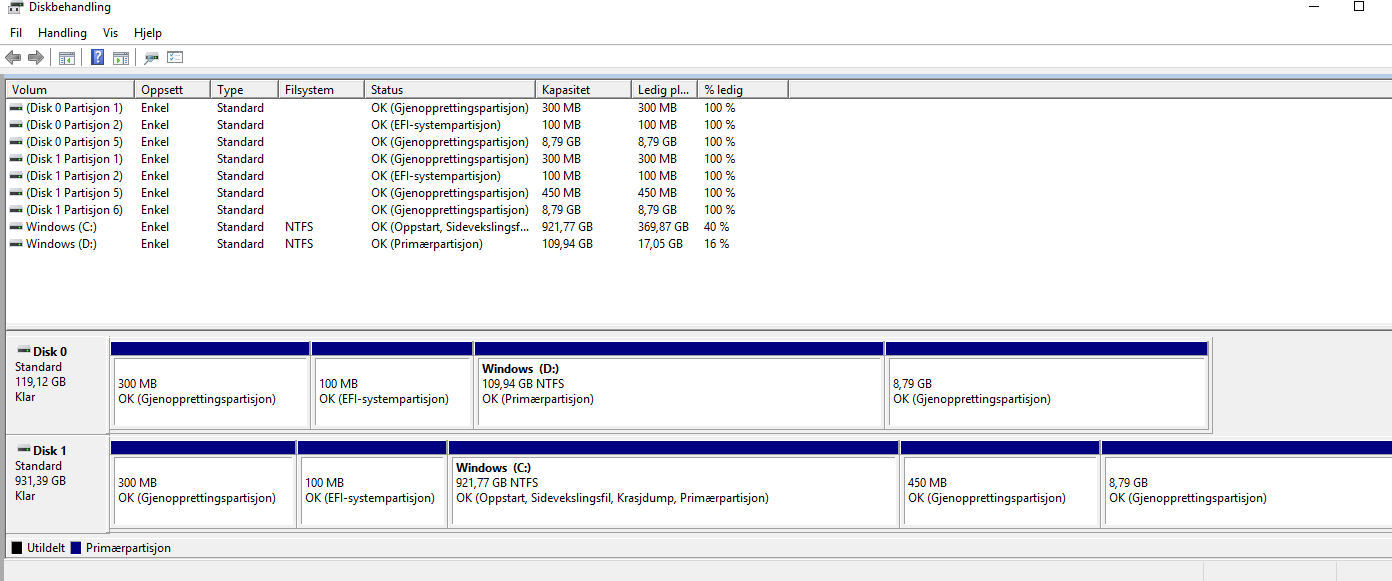The height and width of the screenshot is (581, 1392).
Task: Go back with the left arrow toolbar icon
Action: click(13, 58)
